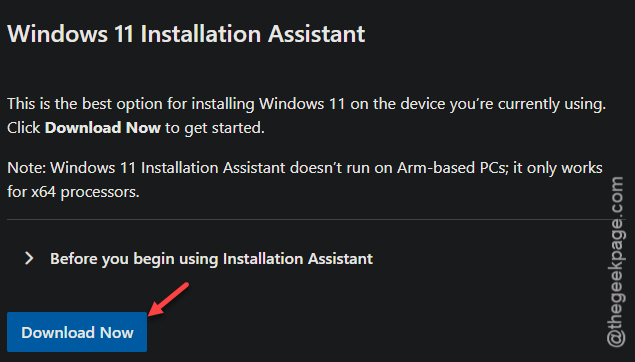Viewport: 635px width, 362px height.
Task: Click the blue Download Now button
Action: point(77,332)
